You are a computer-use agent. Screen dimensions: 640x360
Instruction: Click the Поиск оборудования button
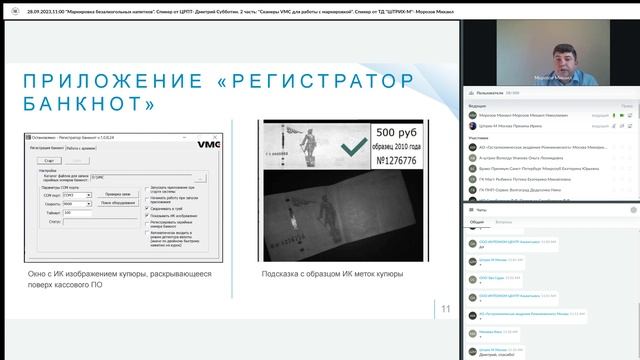click(118, 203)
